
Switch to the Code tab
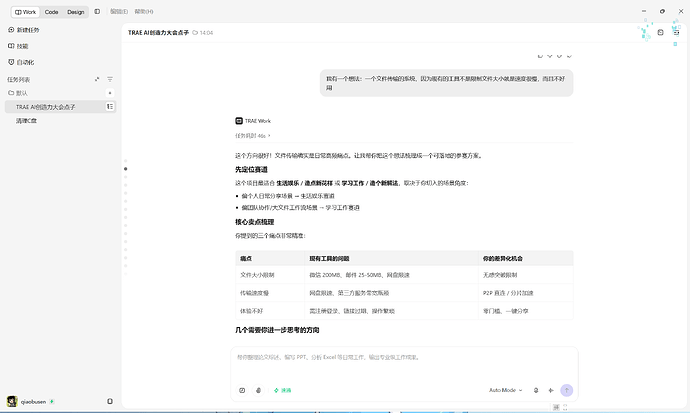51,12
